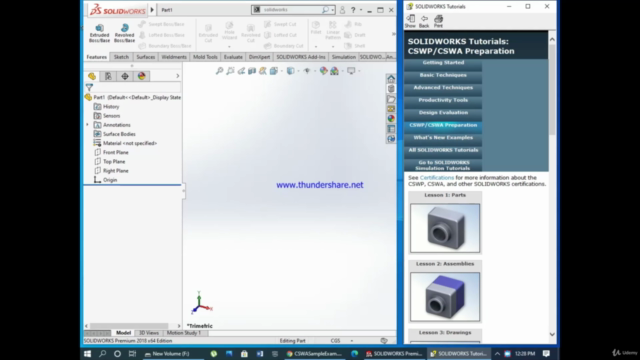This screenshot has width=640, height=360.
Task: Open the FeatureManager design tree tab
Action: click(92, 76)
